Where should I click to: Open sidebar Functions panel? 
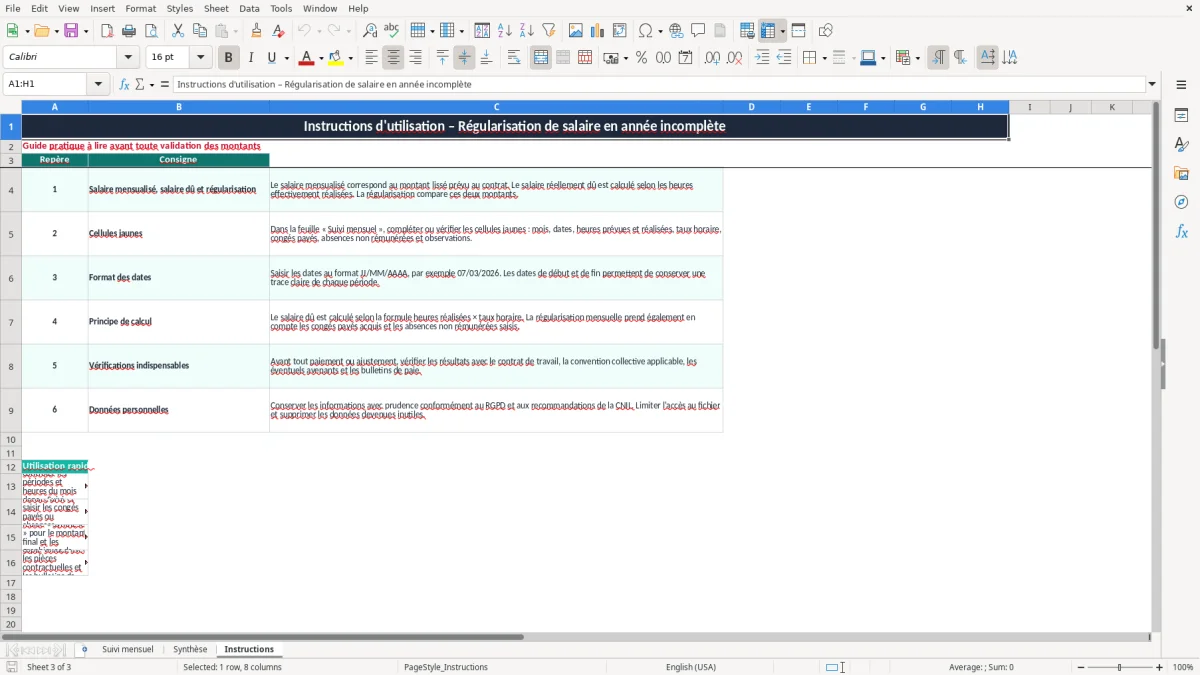1181,231
